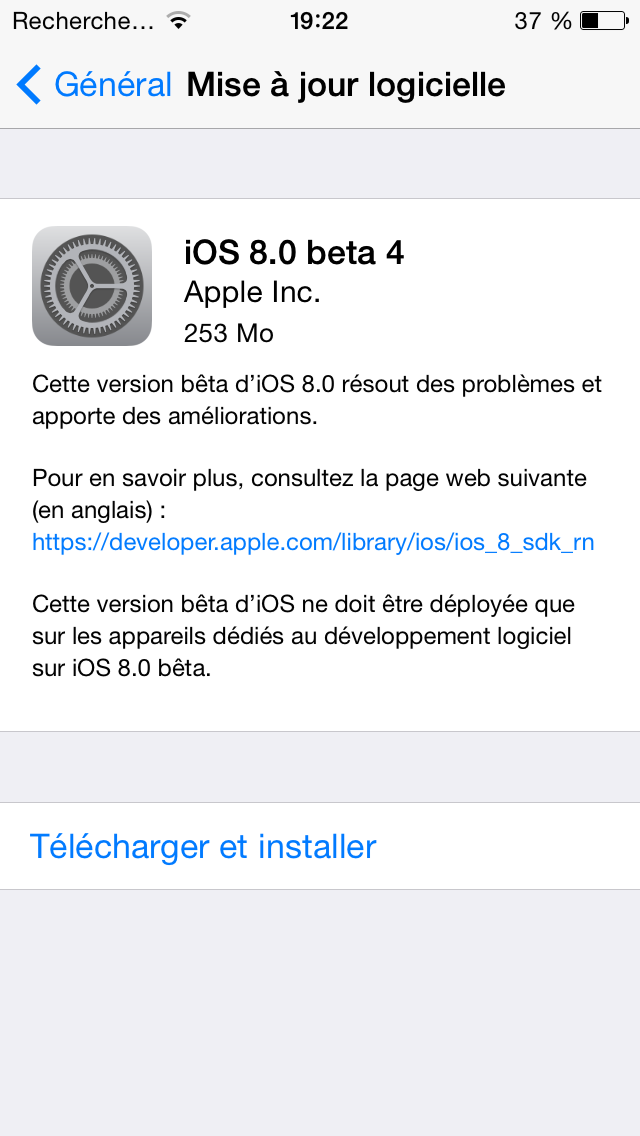Viewport: 640px width, 1136px height.
Task: Tap the 253 Mo update size text
Action: tap(228, 333)
